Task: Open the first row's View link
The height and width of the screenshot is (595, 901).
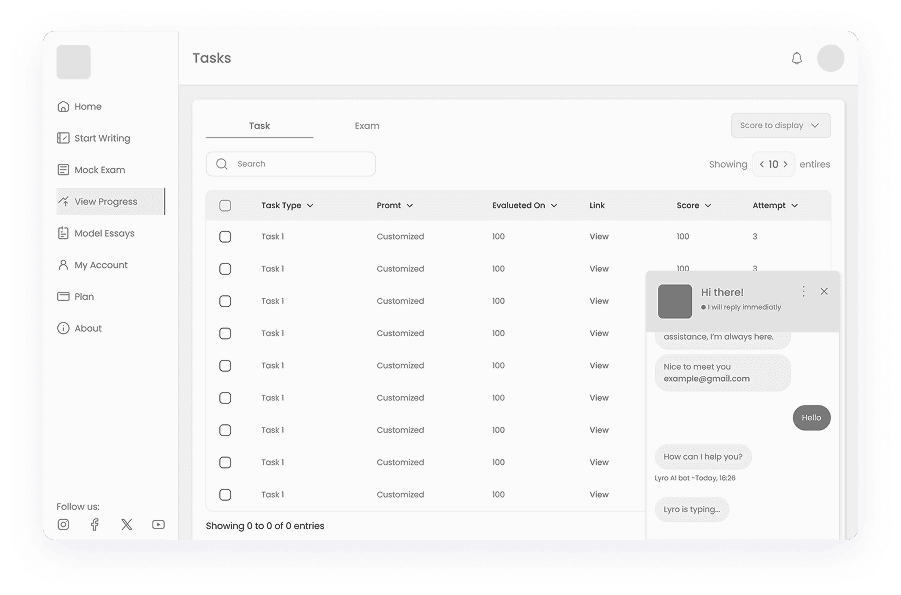Action: (x=598, y=236)
